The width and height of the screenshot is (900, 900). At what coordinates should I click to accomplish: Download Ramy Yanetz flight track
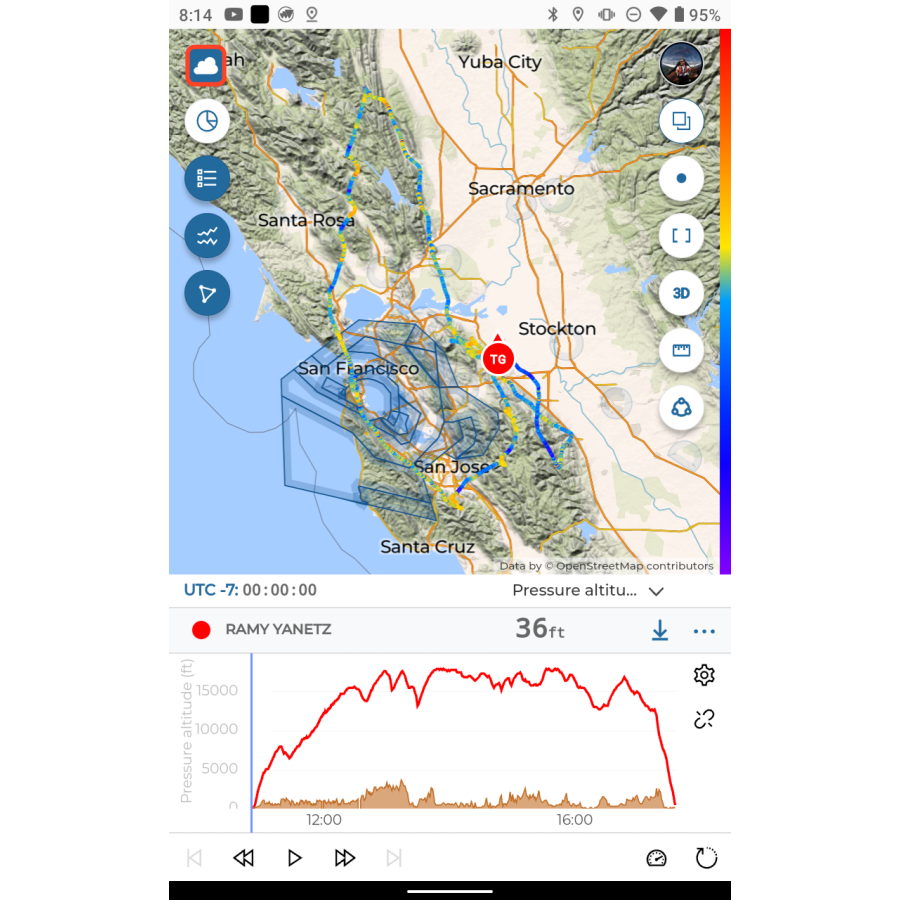point(660,630)
